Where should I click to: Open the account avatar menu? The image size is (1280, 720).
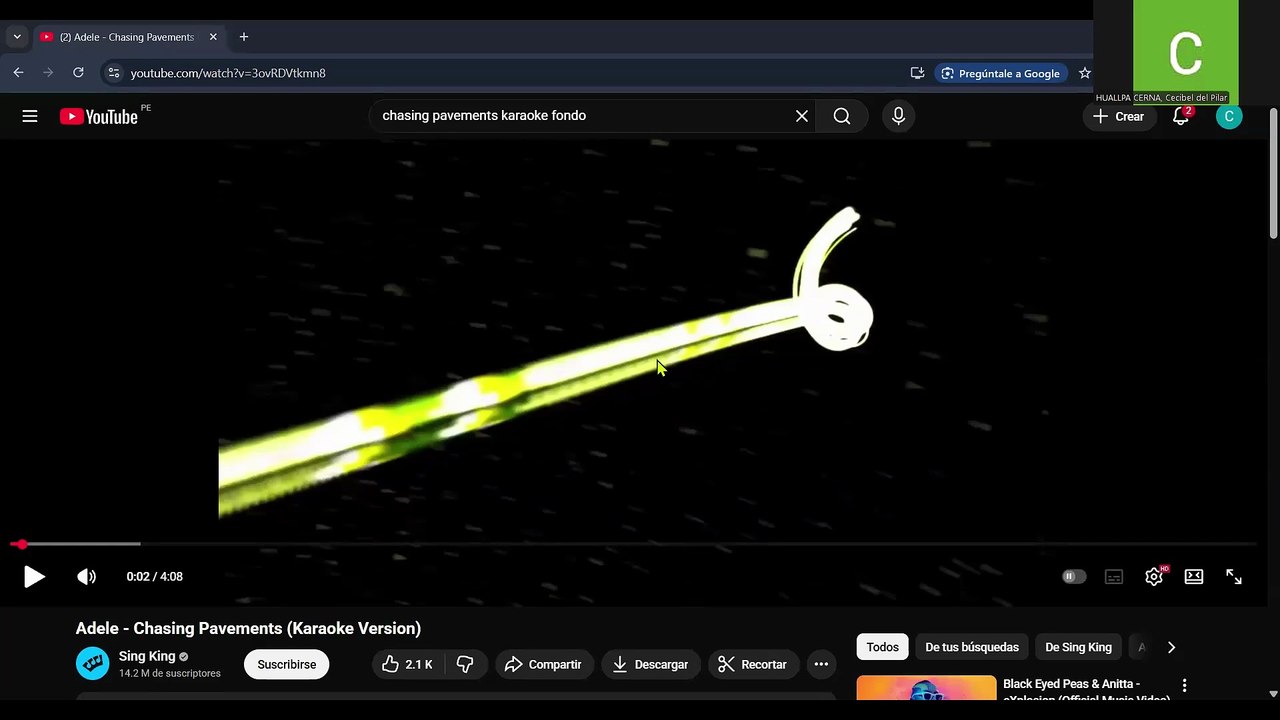click(x=1229, y=116)
